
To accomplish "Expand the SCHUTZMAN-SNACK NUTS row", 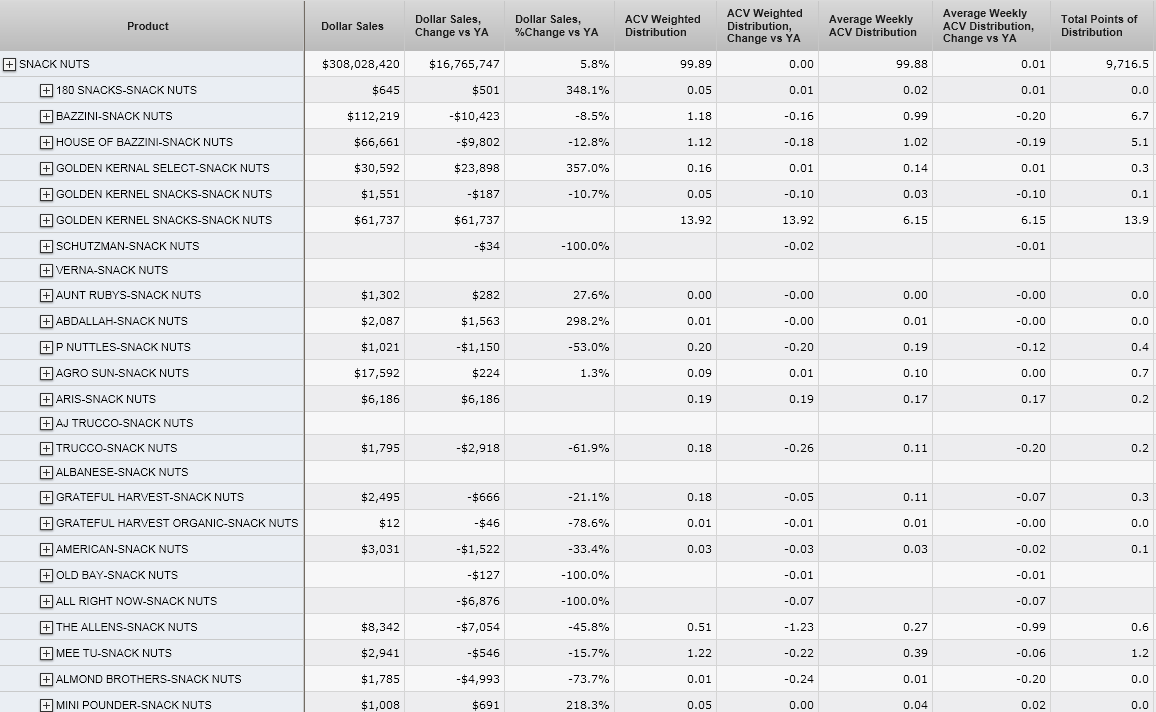I will 46,246.
